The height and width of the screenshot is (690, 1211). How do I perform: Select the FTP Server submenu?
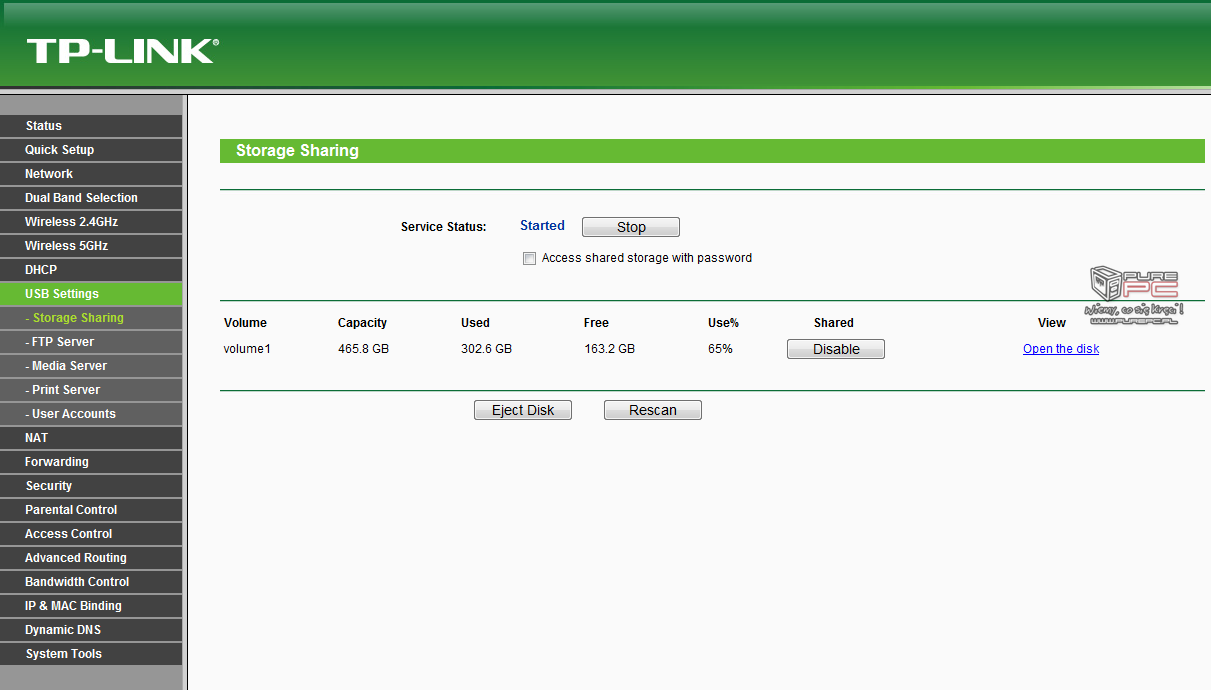tap(62, 342)
